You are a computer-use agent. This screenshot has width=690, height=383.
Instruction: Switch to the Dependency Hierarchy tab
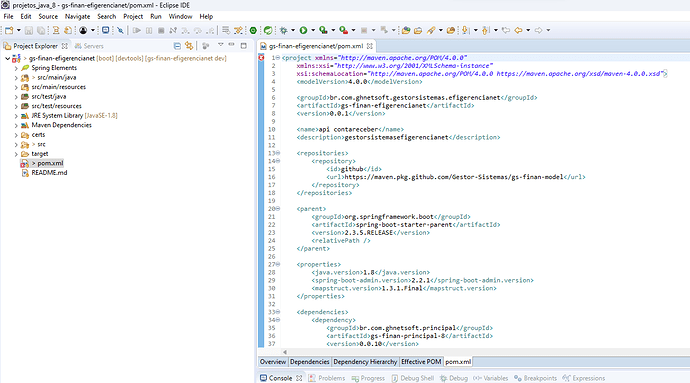[x=365, y=362]
